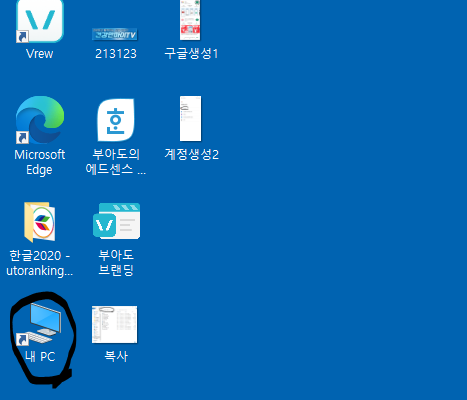Screen dimensions: 467x400
Task: Select the Microsoft Edge shortcut icon
Action: coord(40,120)
